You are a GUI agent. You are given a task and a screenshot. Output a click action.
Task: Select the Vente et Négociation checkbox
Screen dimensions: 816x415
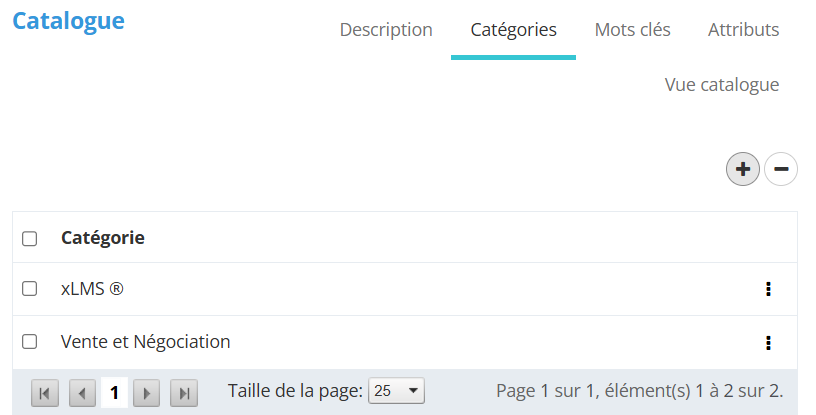(x=30, y=342)
